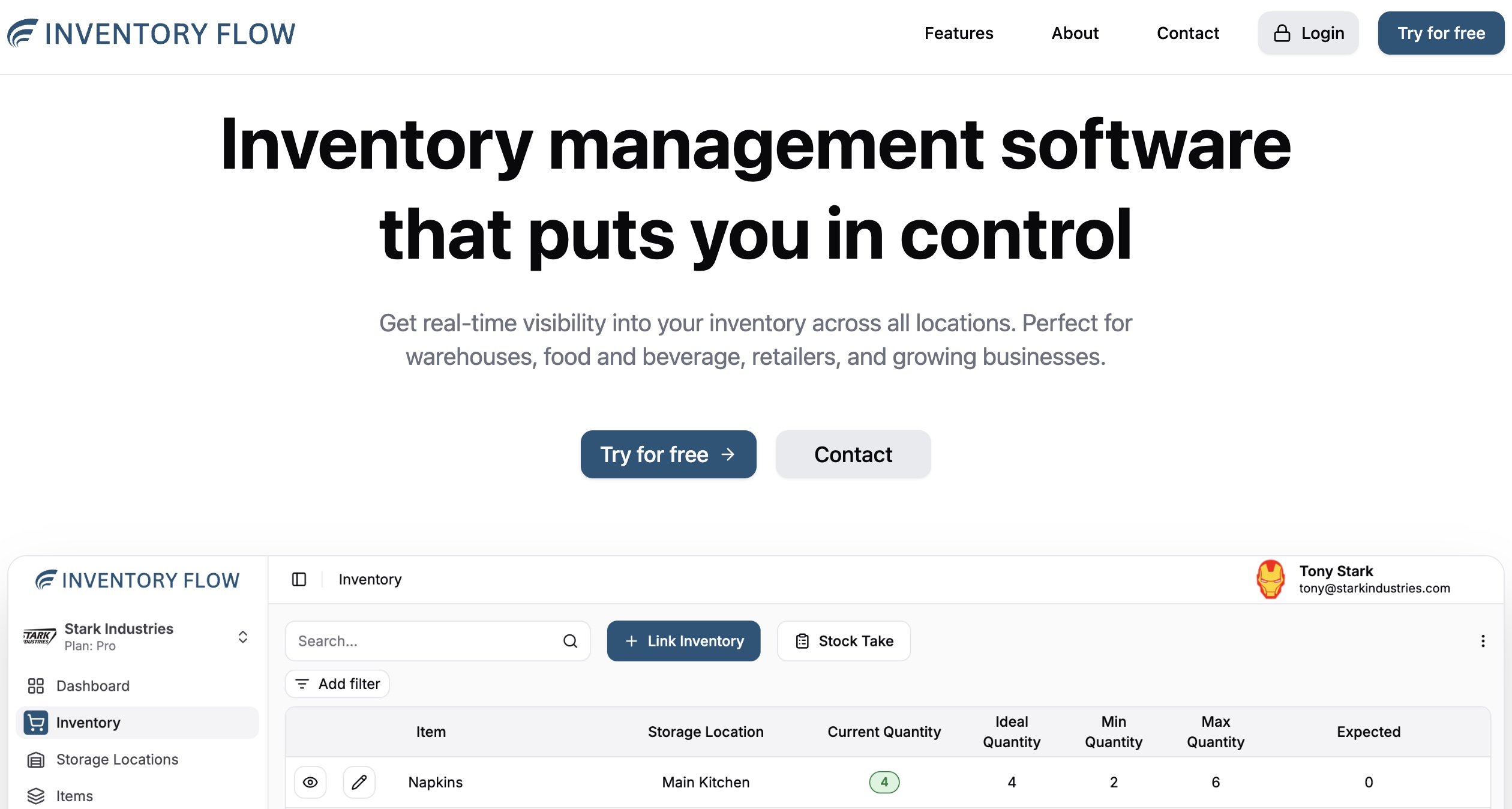Viewport: 1512px width, 809px height.
Task: Edit the Napkins row using the pencil icon
Action: pyautogui.click(x=359, y=782)
